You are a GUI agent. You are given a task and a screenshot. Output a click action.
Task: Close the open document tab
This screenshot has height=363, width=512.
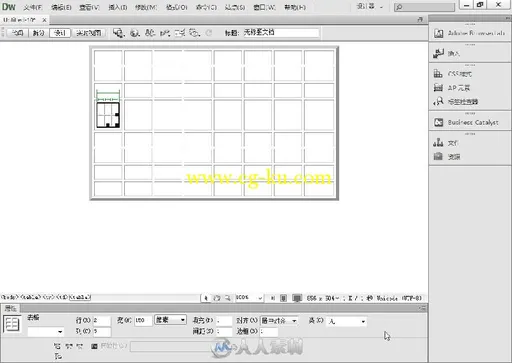pyautogui.click(x=44, y=20)
